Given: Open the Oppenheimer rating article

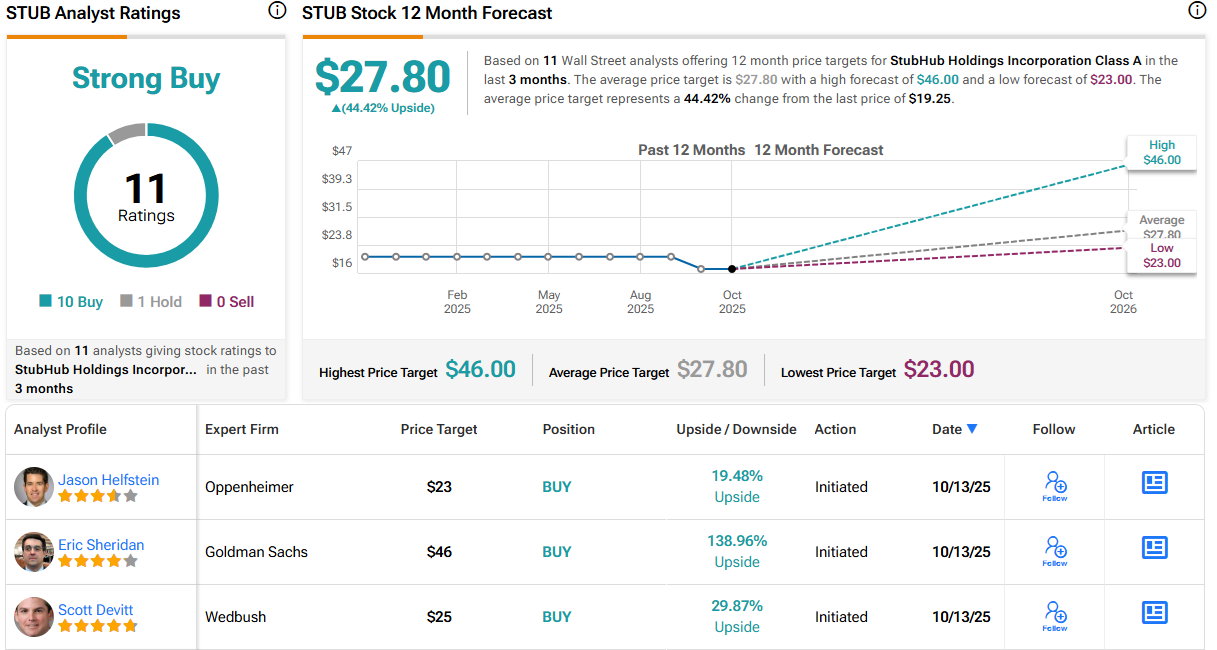Looking at the screenshot, I should coord(1154,483).
